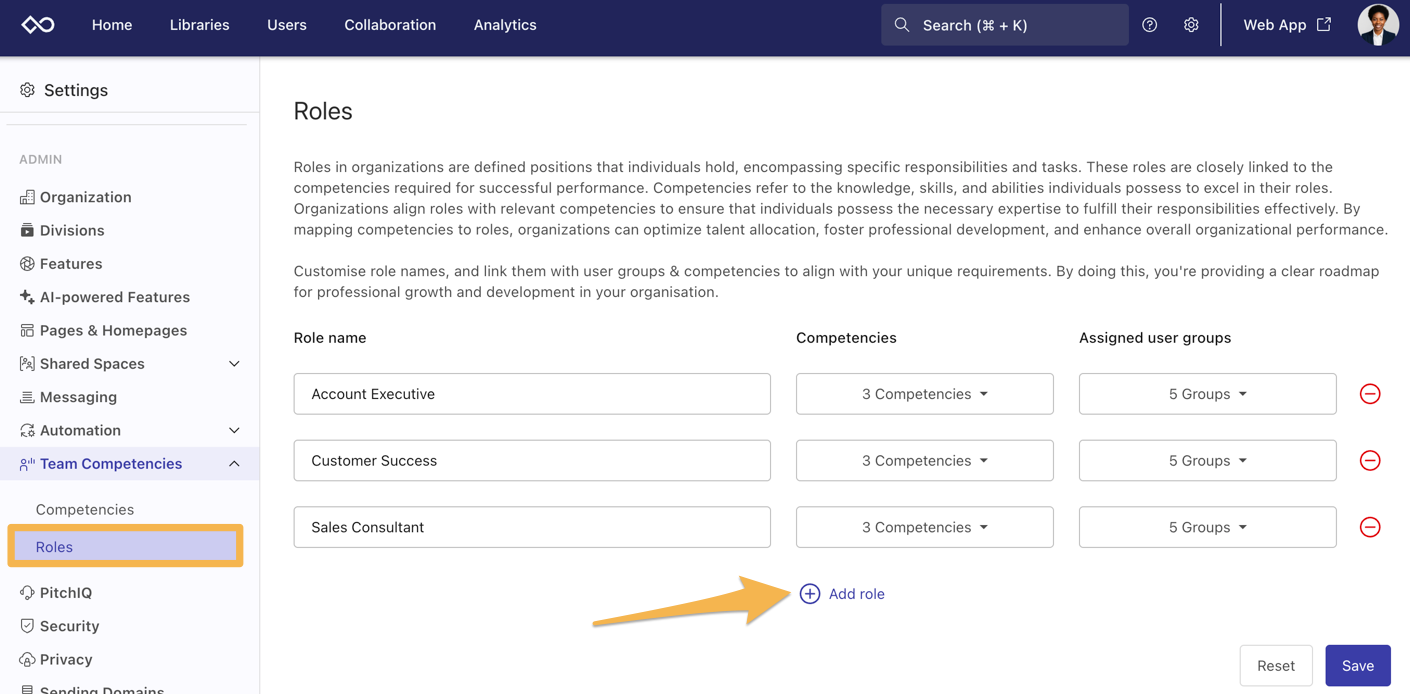Remove the Account Executive role
Screen dimensions: 1410x694
[1369, 394]
